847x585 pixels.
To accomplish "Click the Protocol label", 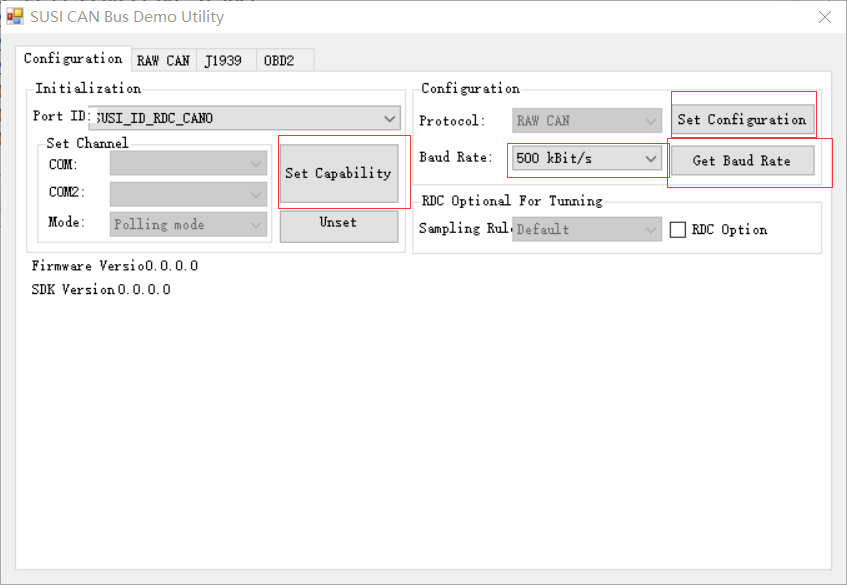I will (452, 120).
